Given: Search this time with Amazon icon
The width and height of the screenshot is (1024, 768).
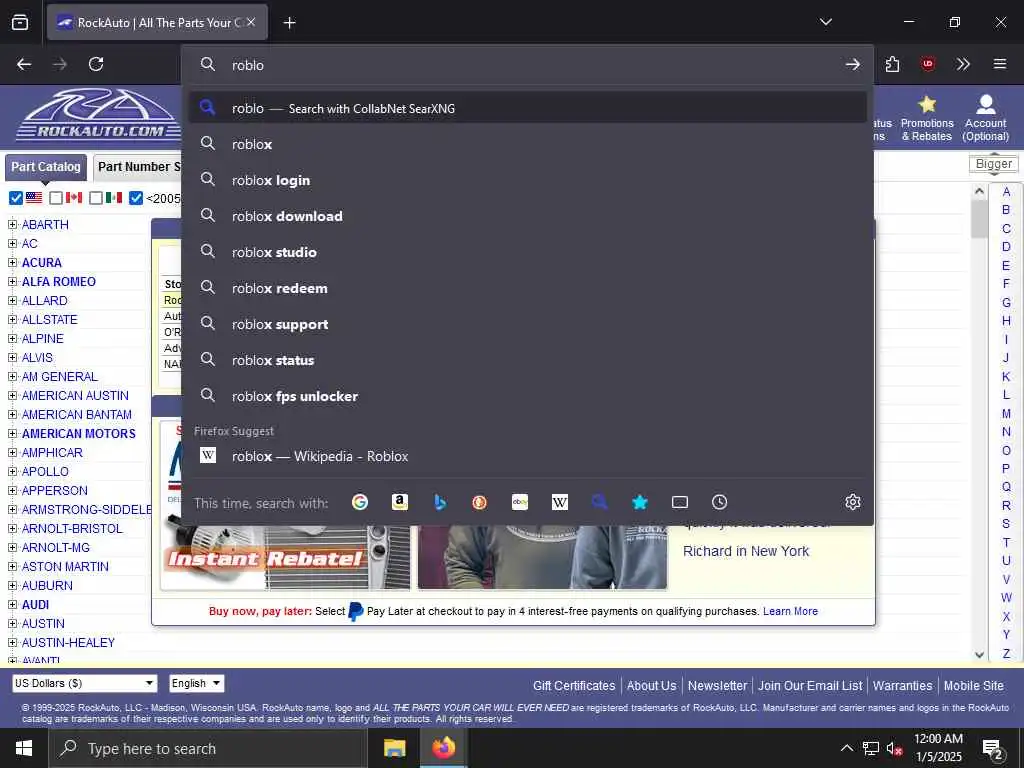Looking at the screenshot, I should pos(400,502).
